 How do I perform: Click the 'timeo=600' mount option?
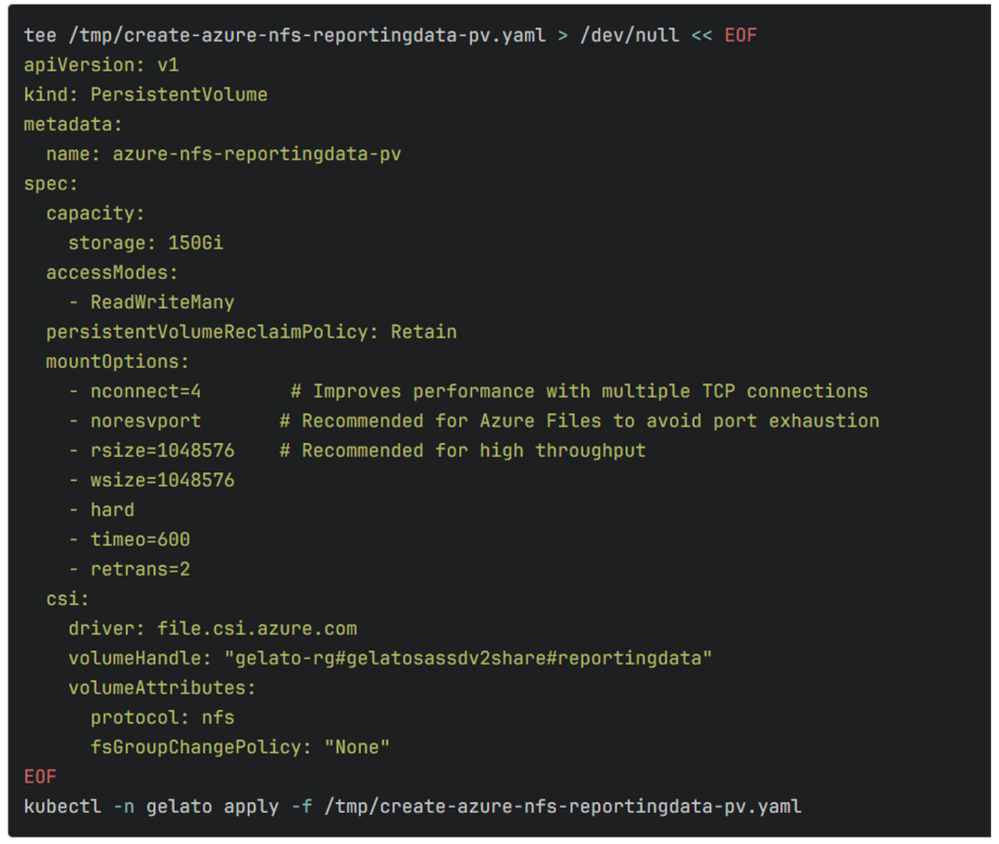point(140,540)
